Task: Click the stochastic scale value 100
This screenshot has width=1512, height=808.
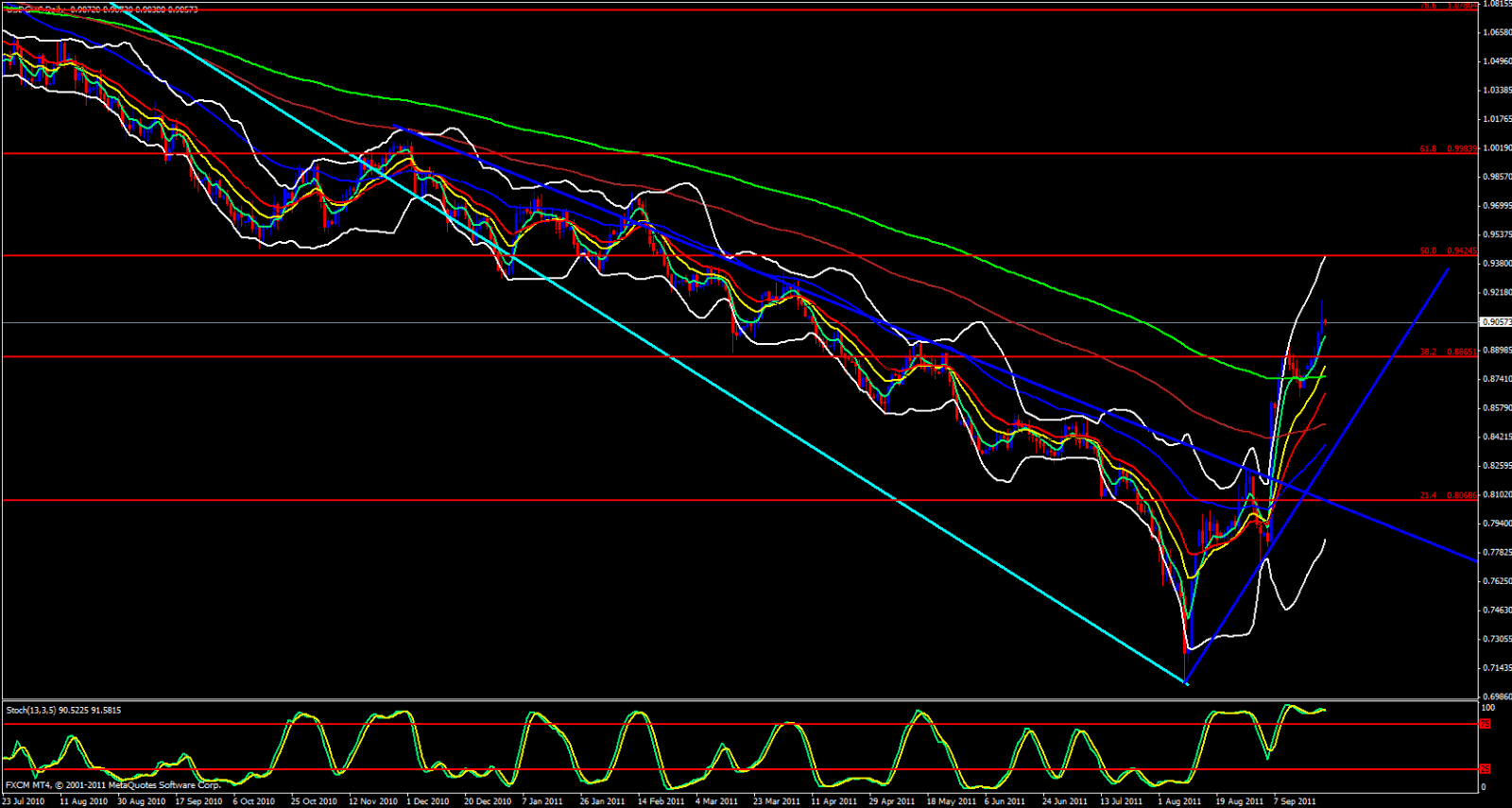Action: point(1487,708)
